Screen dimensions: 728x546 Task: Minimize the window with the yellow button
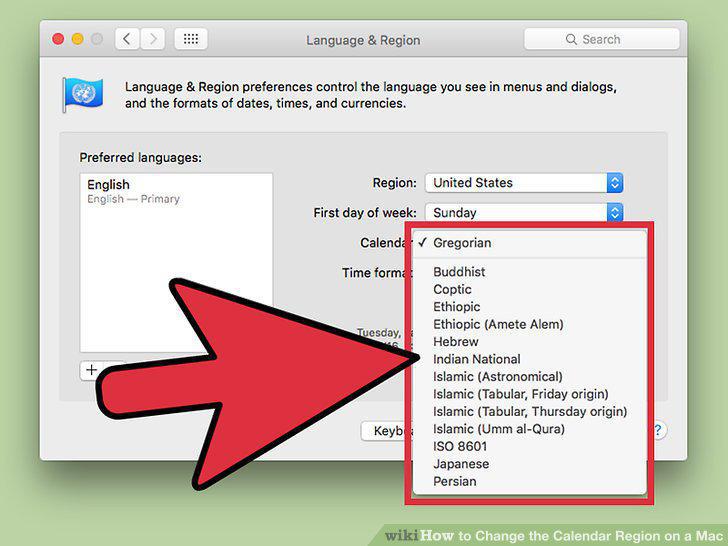coord(78,39)
